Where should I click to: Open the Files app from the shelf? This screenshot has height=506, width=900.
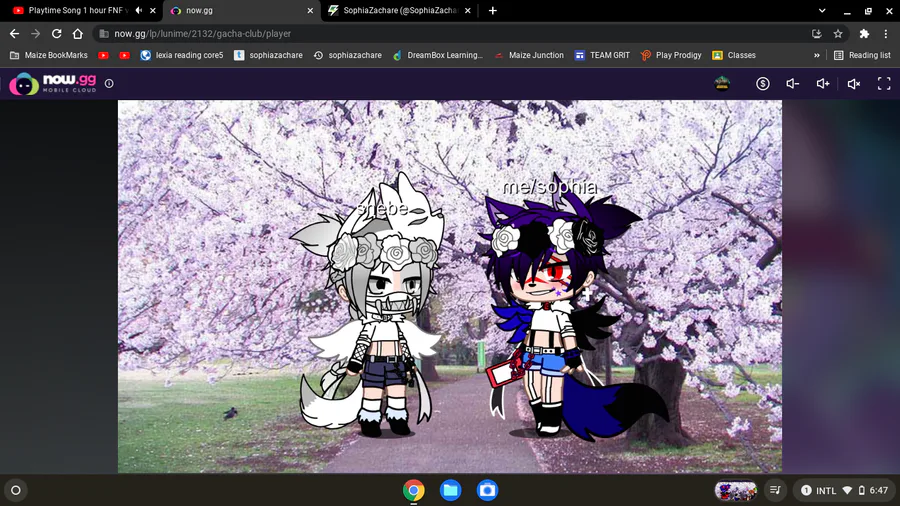(x=451, y=490)
